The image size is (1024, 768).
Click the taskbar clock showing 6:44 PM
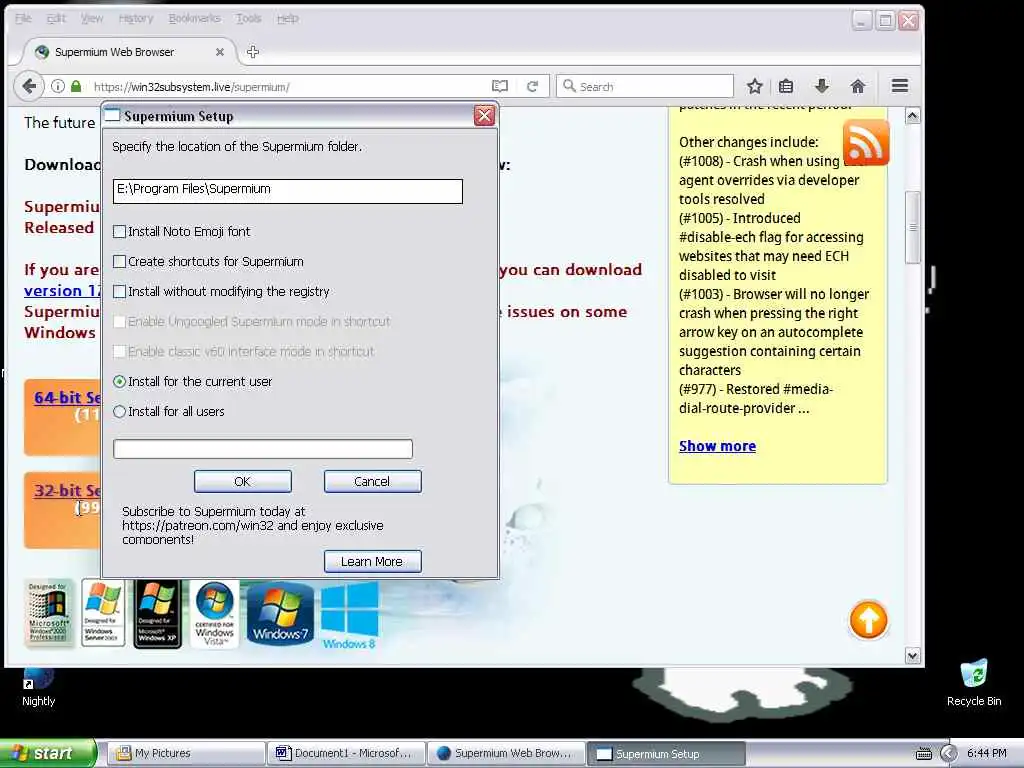tap(987, 754)
